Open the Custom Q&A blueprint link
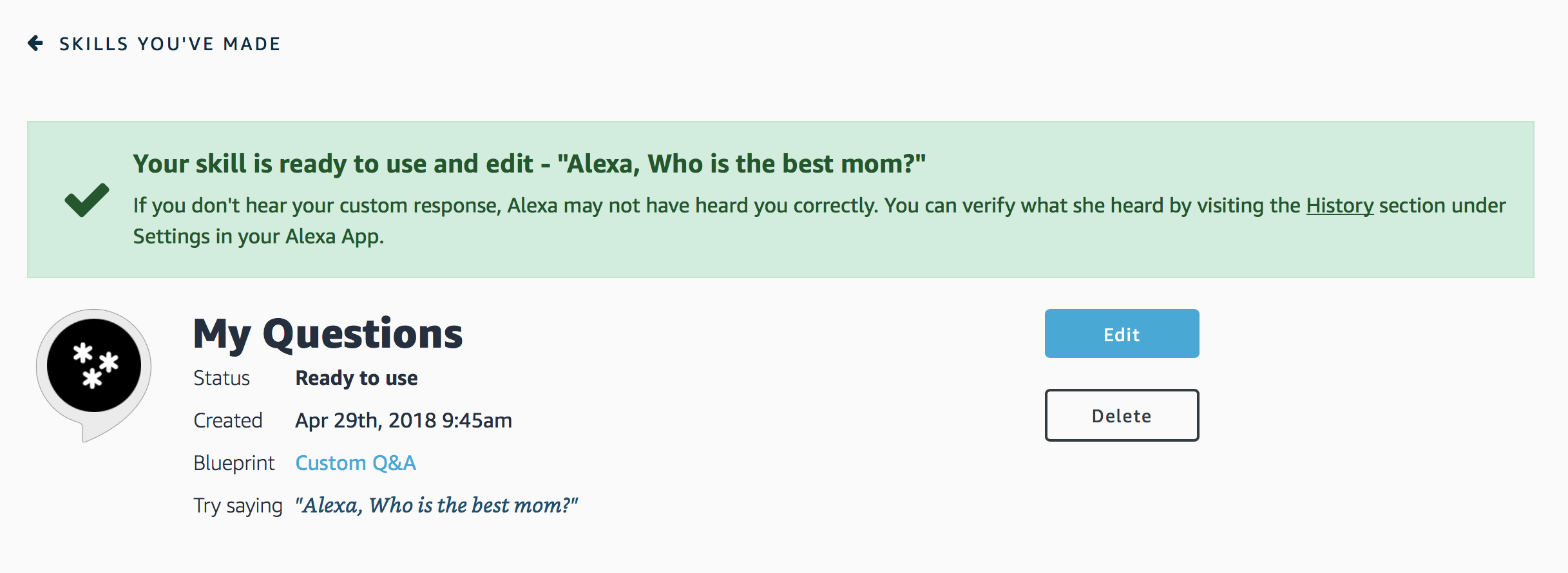Image resolution: width=1568 pixels, height=573 pixels. coord(356,463)
